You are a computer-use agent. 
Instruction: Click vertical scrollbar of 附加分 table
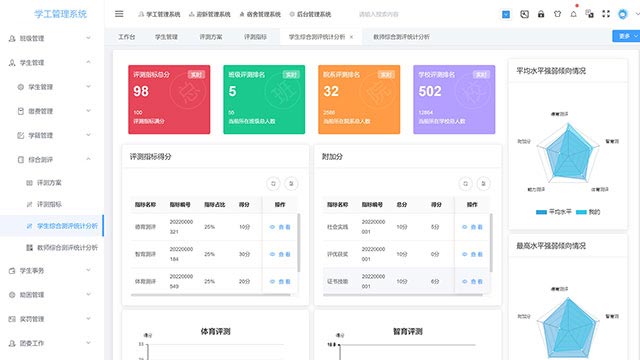pos(491,242)
